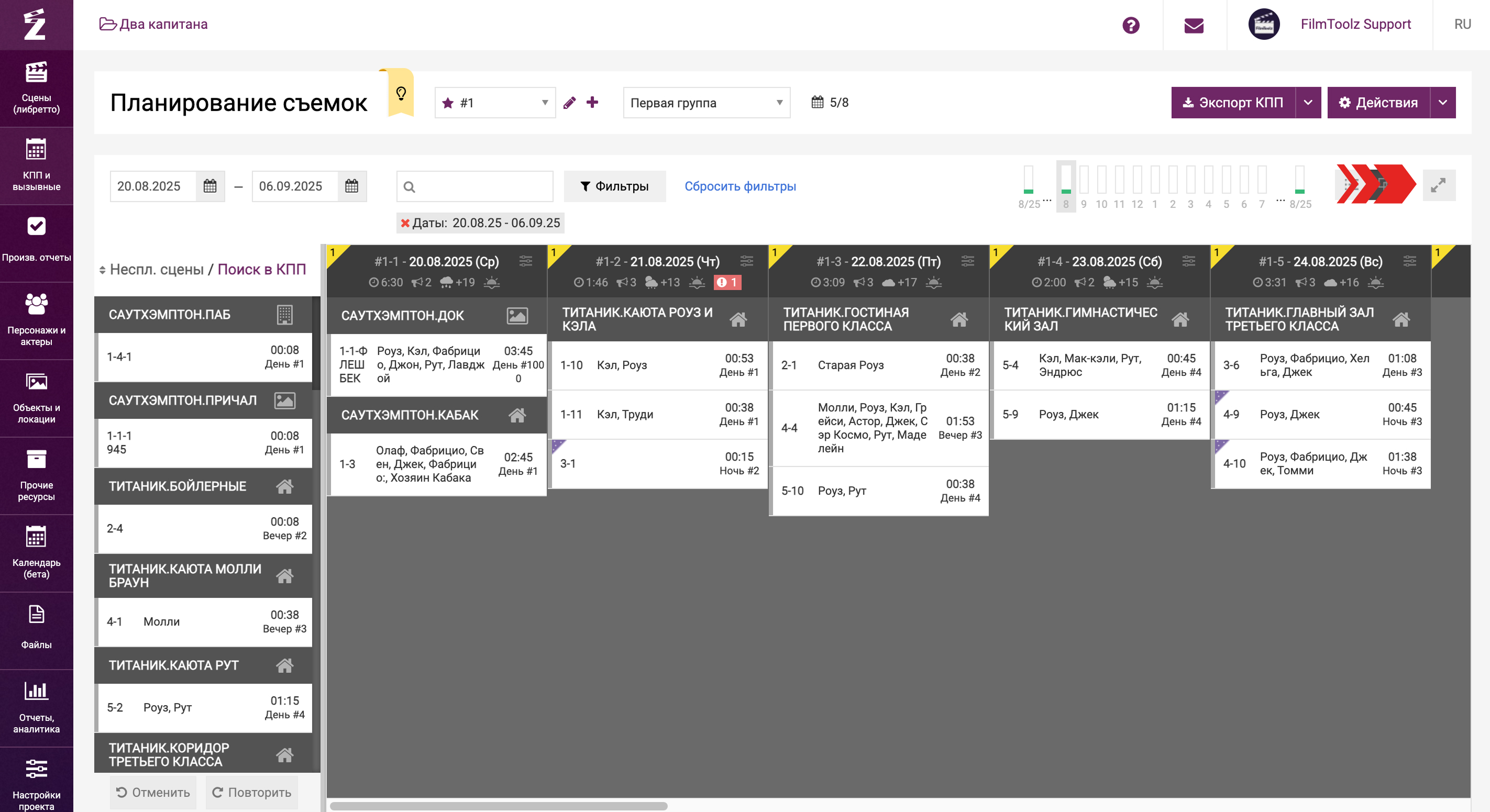Expand the Действия arrow menu
This screenshot has height=812, width=1490.
point(1442,103)
